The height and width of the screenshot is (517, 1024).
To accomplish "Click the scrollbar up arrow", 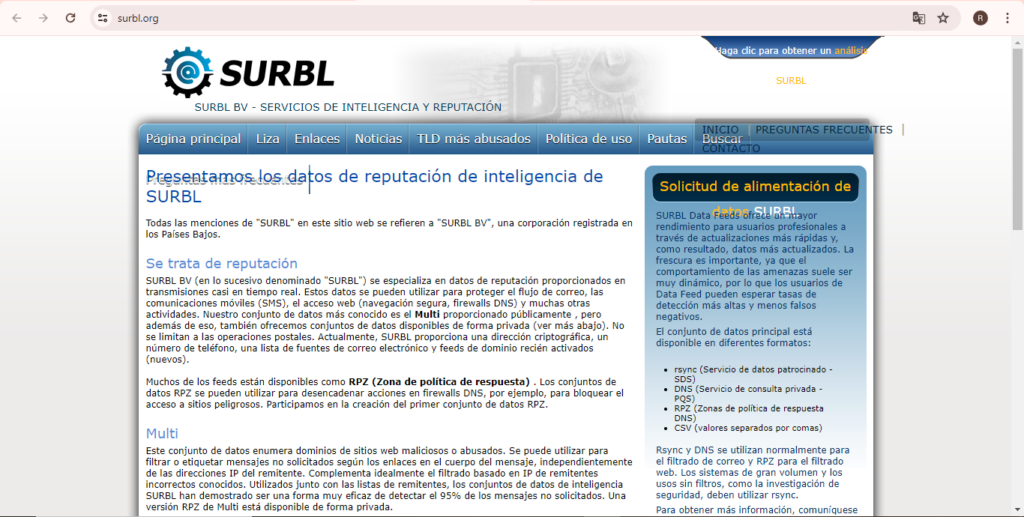I will (1017, 42).
